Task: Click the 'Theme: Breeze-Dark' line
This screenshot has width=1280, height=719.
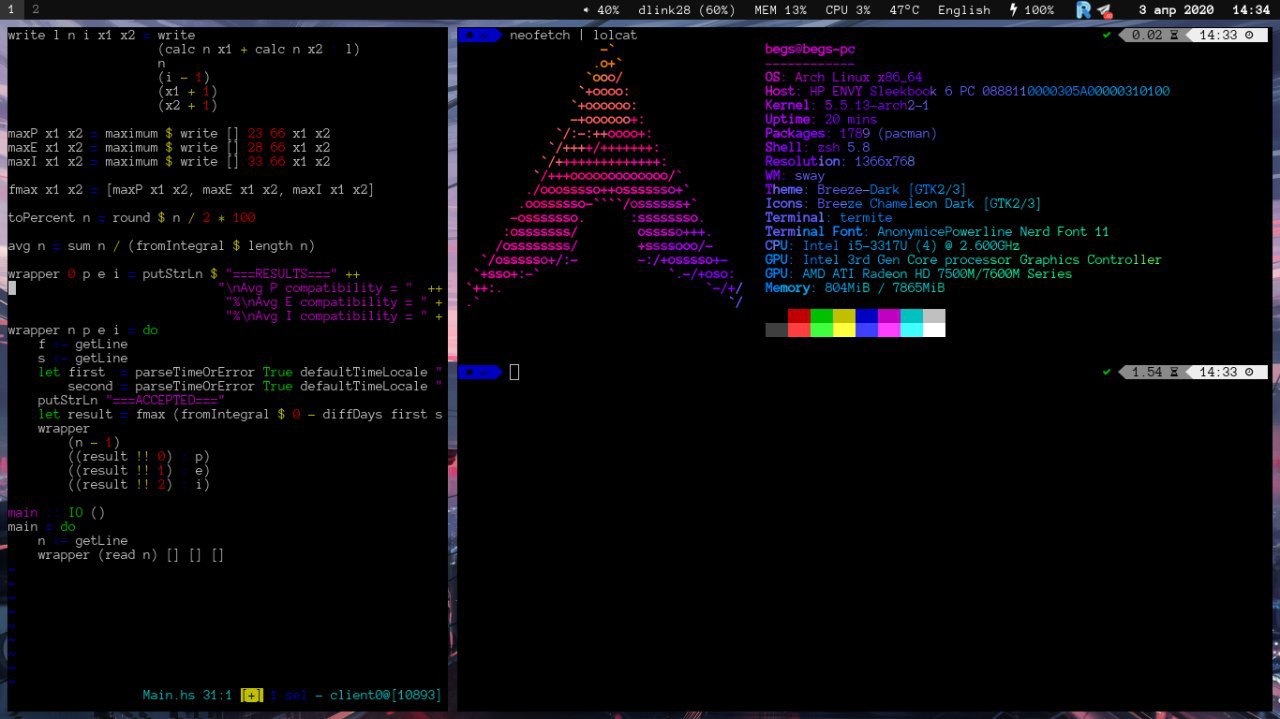Action: click(866, 189)
